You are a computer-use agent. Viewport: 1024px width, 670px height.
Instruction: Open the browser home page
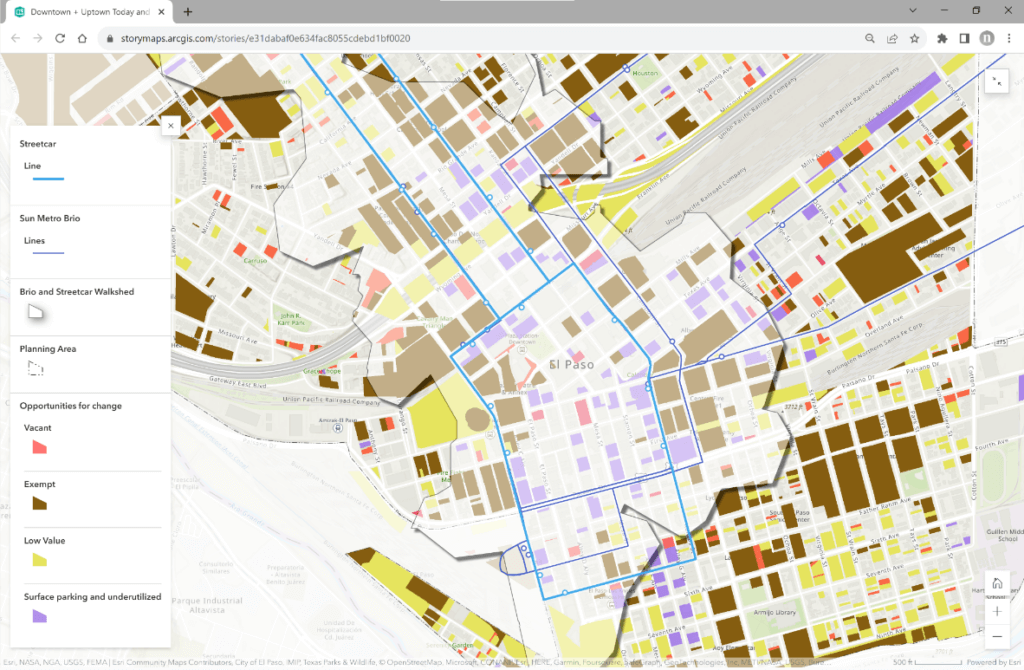[82, 39]
